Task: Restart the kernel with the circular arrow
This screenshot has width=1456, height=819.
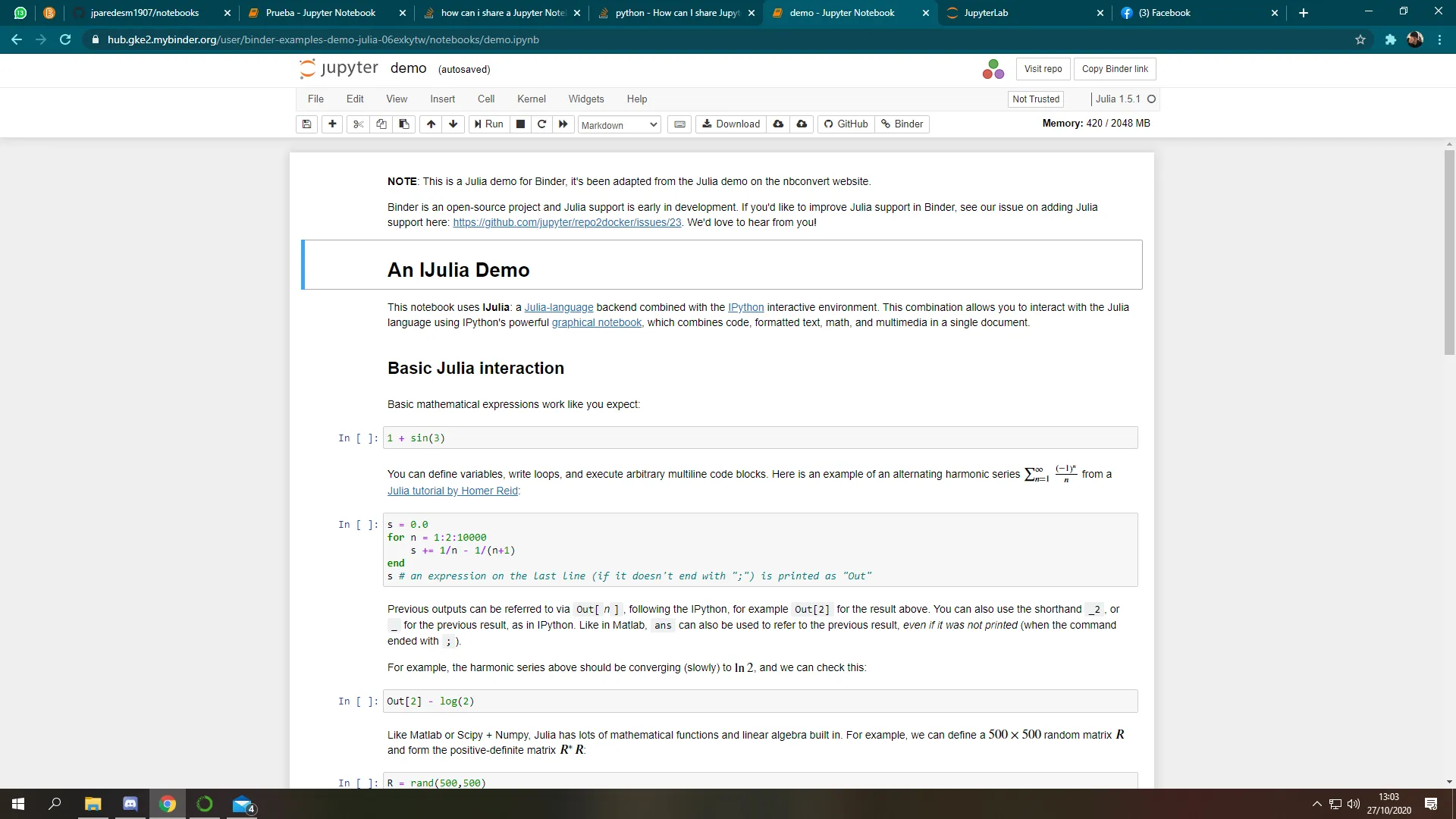Action: [x=541, y=124]
